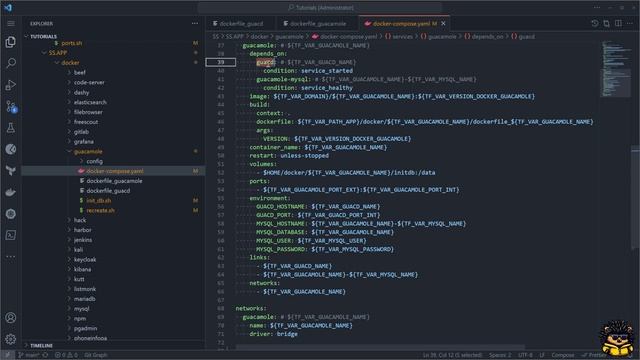This screenshot has width=640, height=360.
Task: Split the editor to the right
Action: [x=618, y=24]
